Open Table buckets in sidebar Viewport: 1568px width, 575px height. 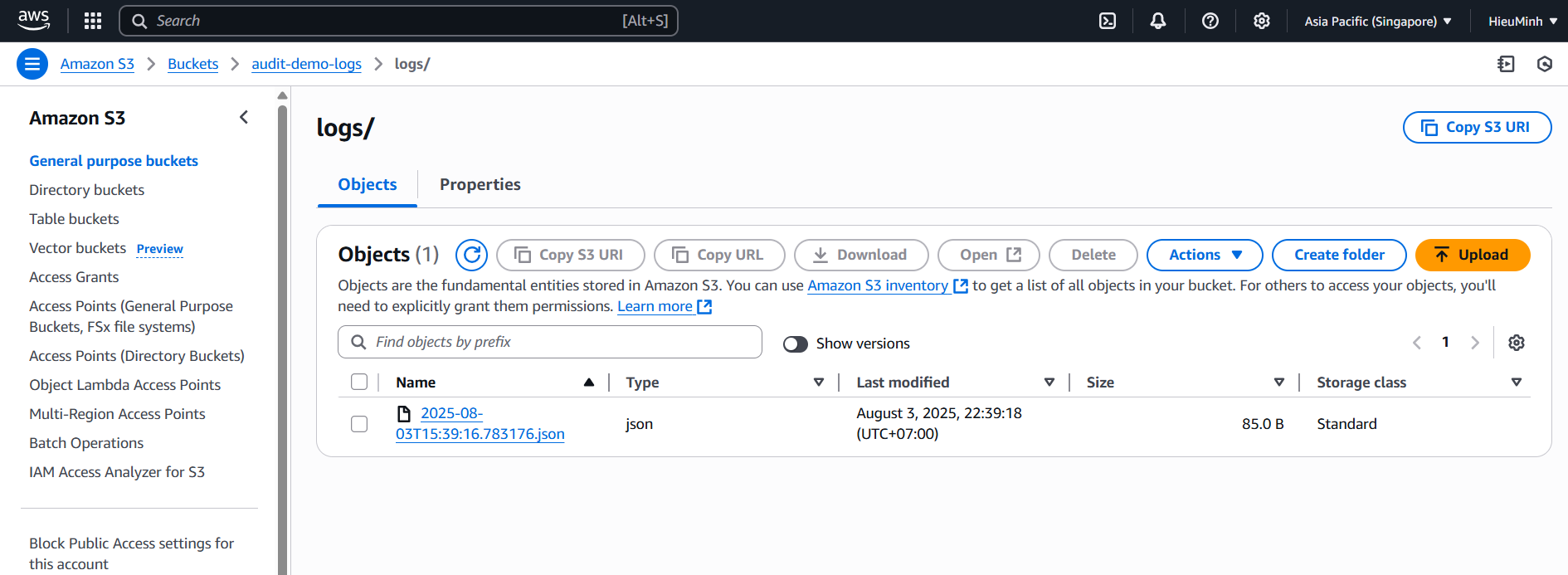(x=74, y=219)
